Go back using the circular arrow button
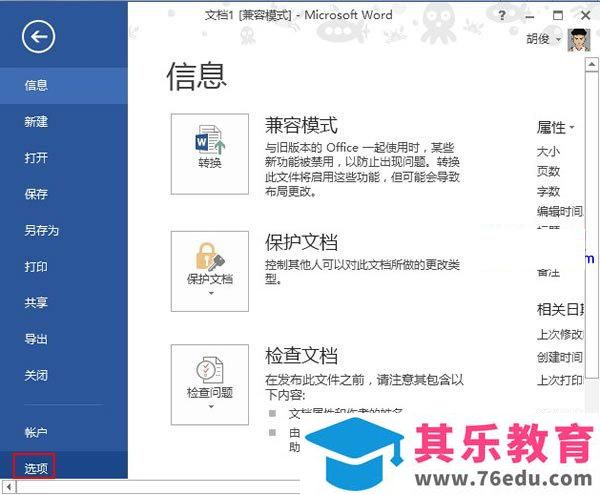 [38, 37]
